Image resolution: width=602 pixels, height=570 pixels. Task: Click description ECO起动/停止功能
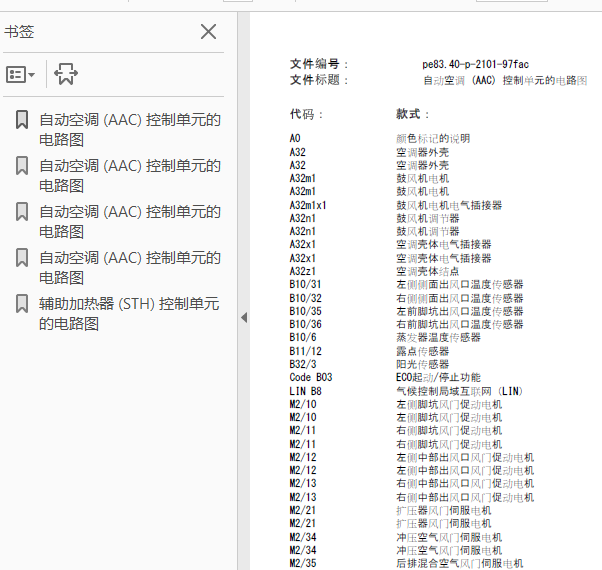[x=438, y=377]
